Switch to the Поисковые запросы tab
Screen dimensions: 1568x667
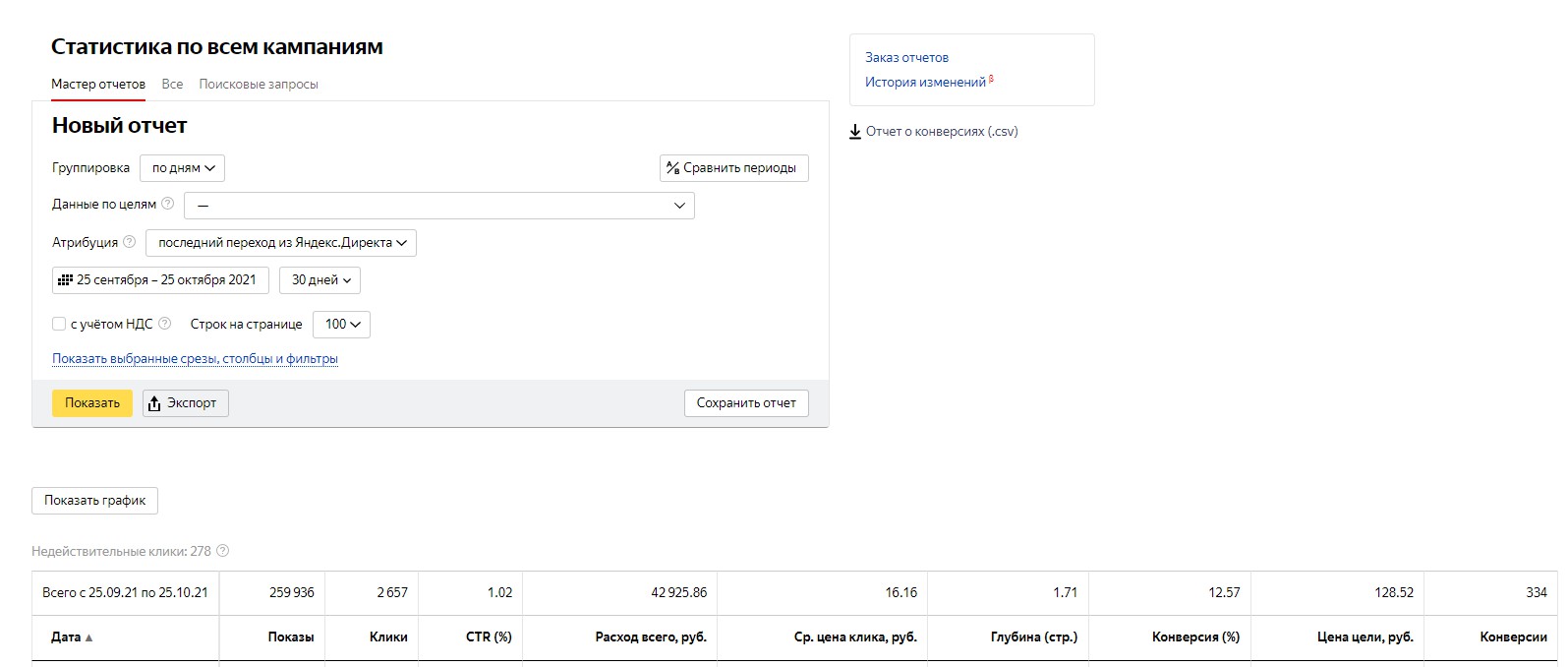tap(259, 85)
